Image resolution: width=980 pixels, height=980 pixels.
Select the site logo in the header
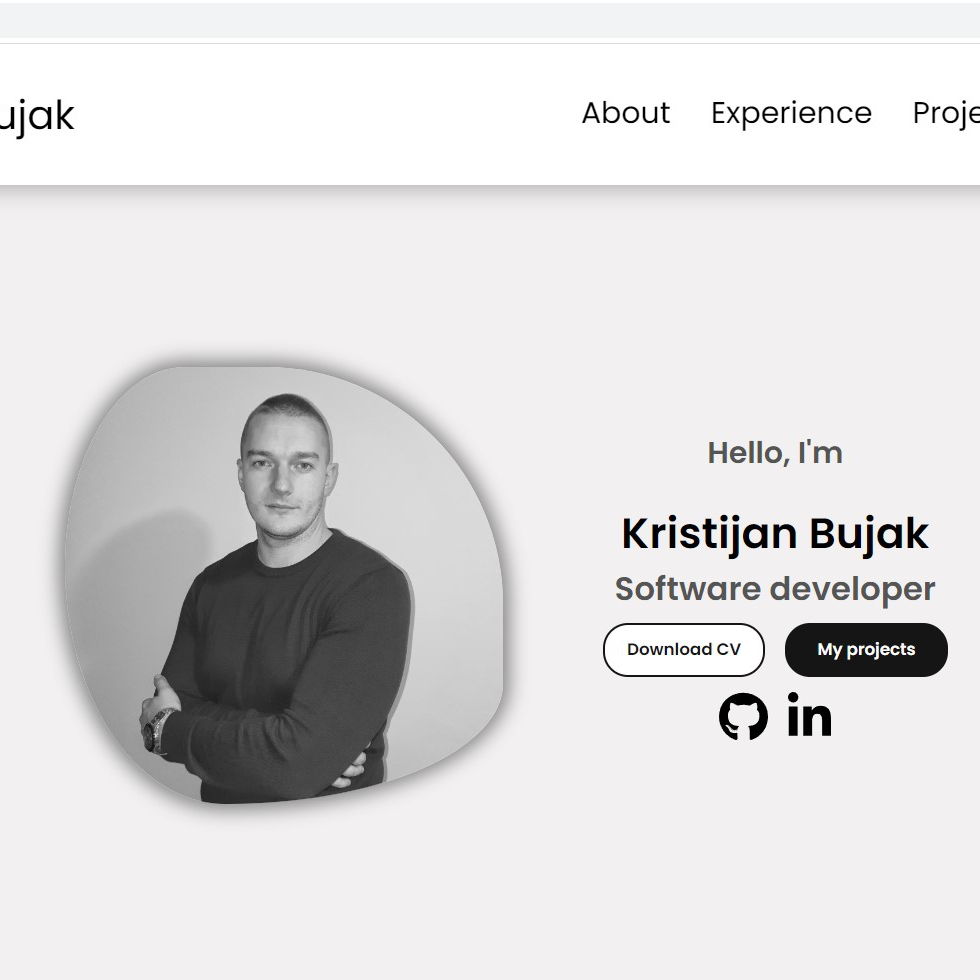click(38, 115)
